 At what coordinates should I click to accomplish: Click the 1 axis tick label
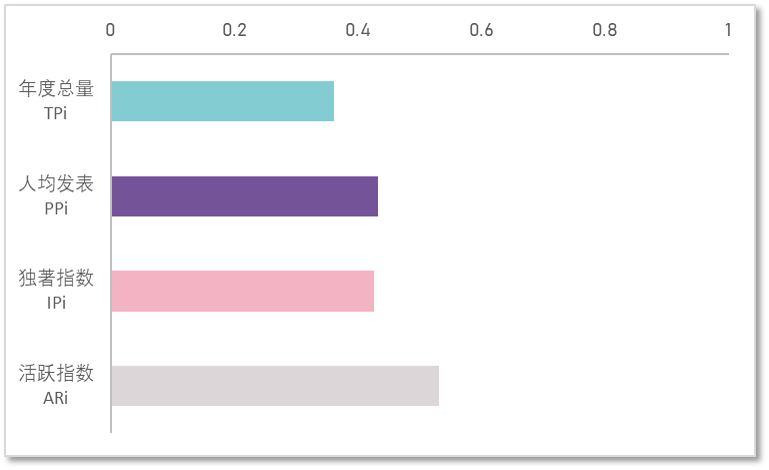coord(728,30)
